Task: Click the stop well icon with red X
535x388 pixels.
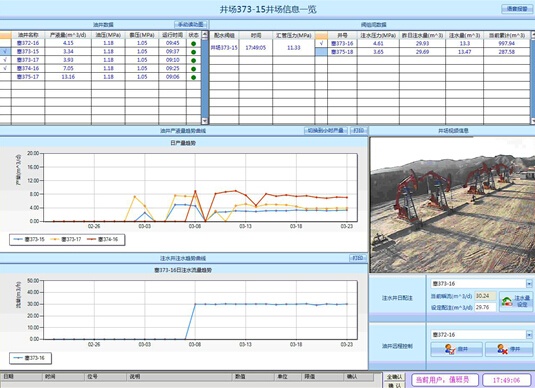Action: pyautogui.click(x=509, y=349)
